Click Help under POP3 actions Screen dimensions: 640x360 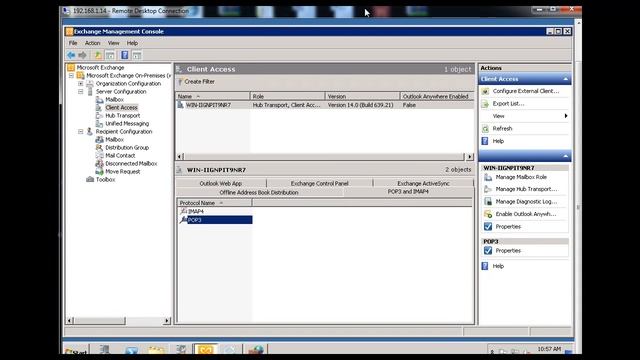(x=498, y=266)
